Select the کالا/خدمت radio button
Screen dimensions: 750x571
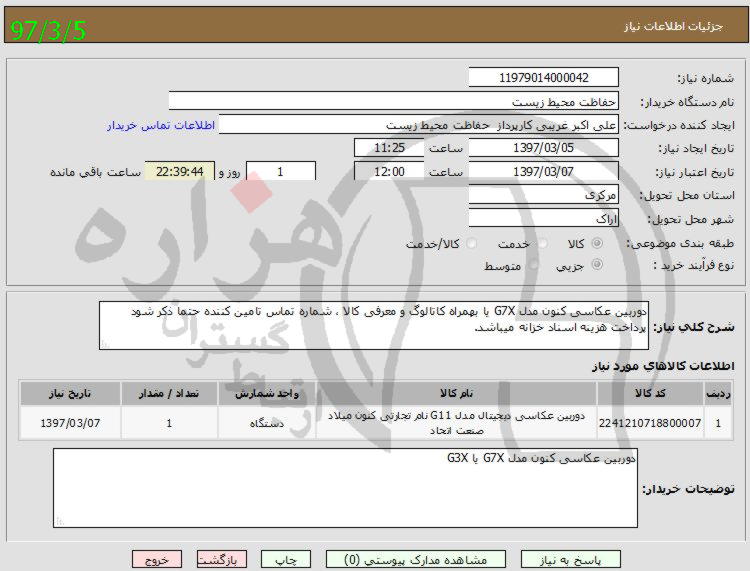[x=472, y=243]
